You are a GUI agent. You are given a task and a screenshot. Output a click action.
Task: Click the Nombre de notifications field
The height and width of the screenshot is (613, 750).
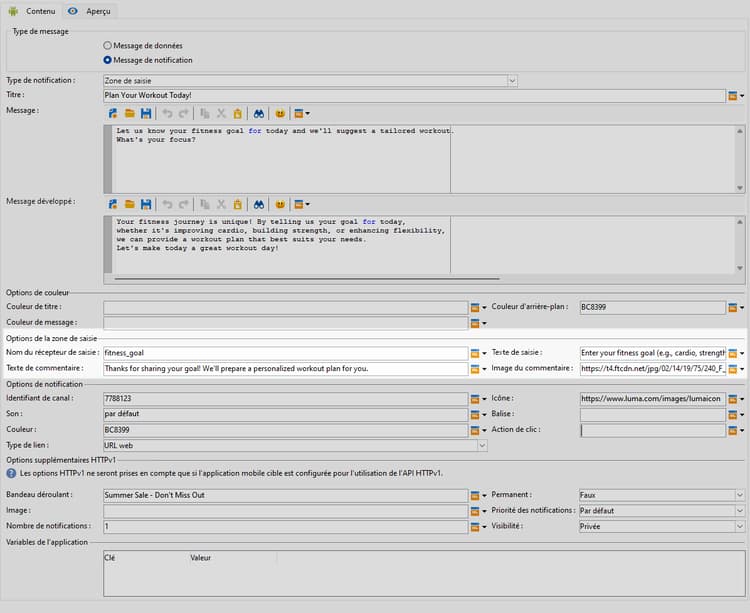click(286, 526)
